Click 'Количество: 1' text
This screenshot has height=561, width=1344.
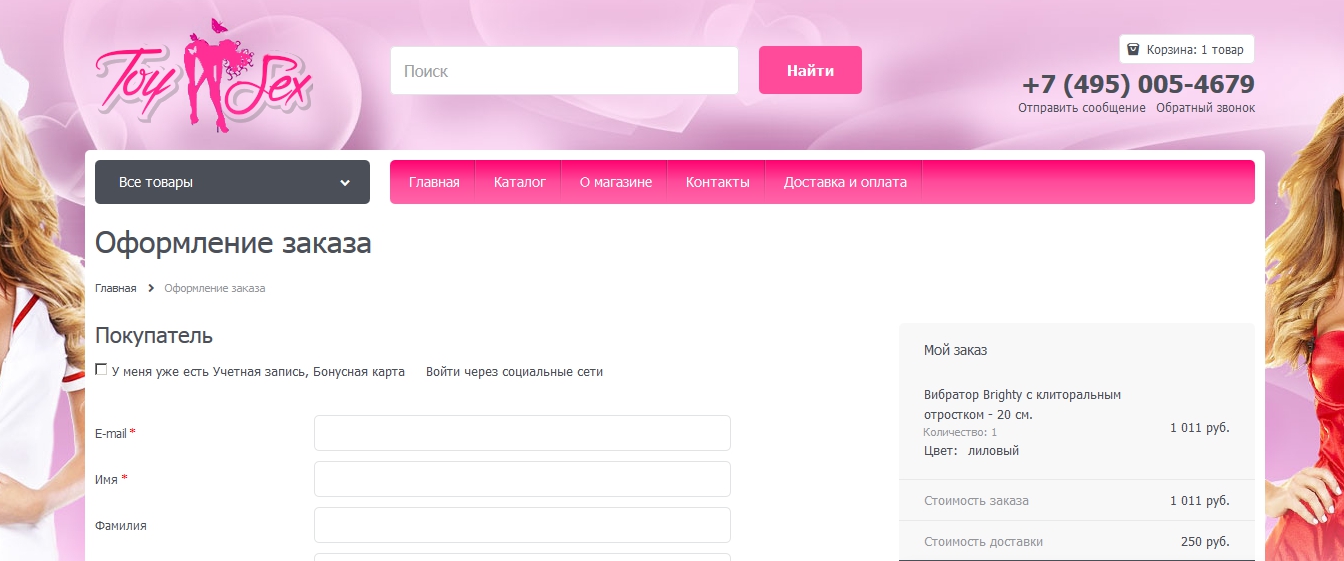coord(960,432)
